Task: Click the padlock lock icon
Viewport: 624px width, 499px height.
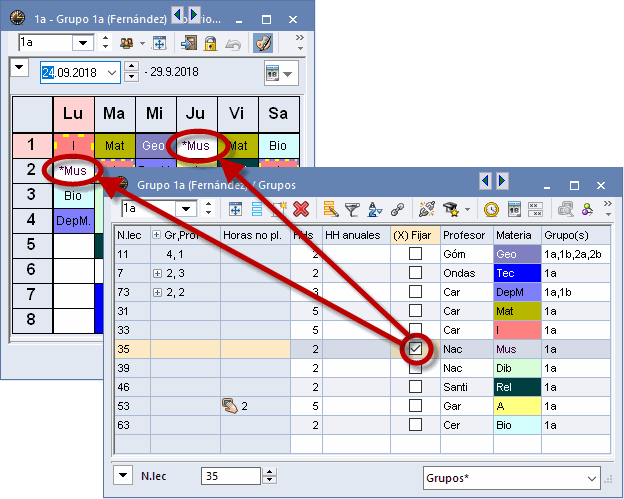Action: 211,43
